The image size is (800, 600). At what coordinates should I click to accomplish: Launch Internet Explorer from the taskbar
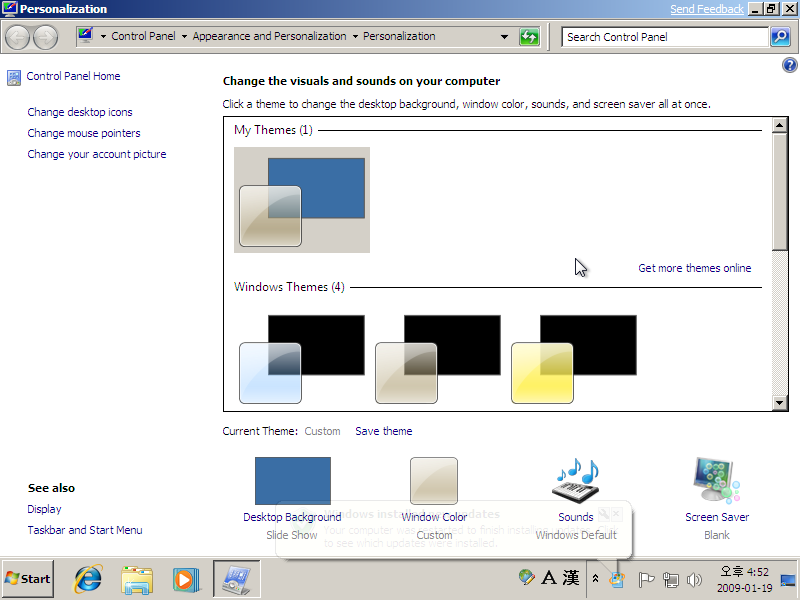coord(88,579)
